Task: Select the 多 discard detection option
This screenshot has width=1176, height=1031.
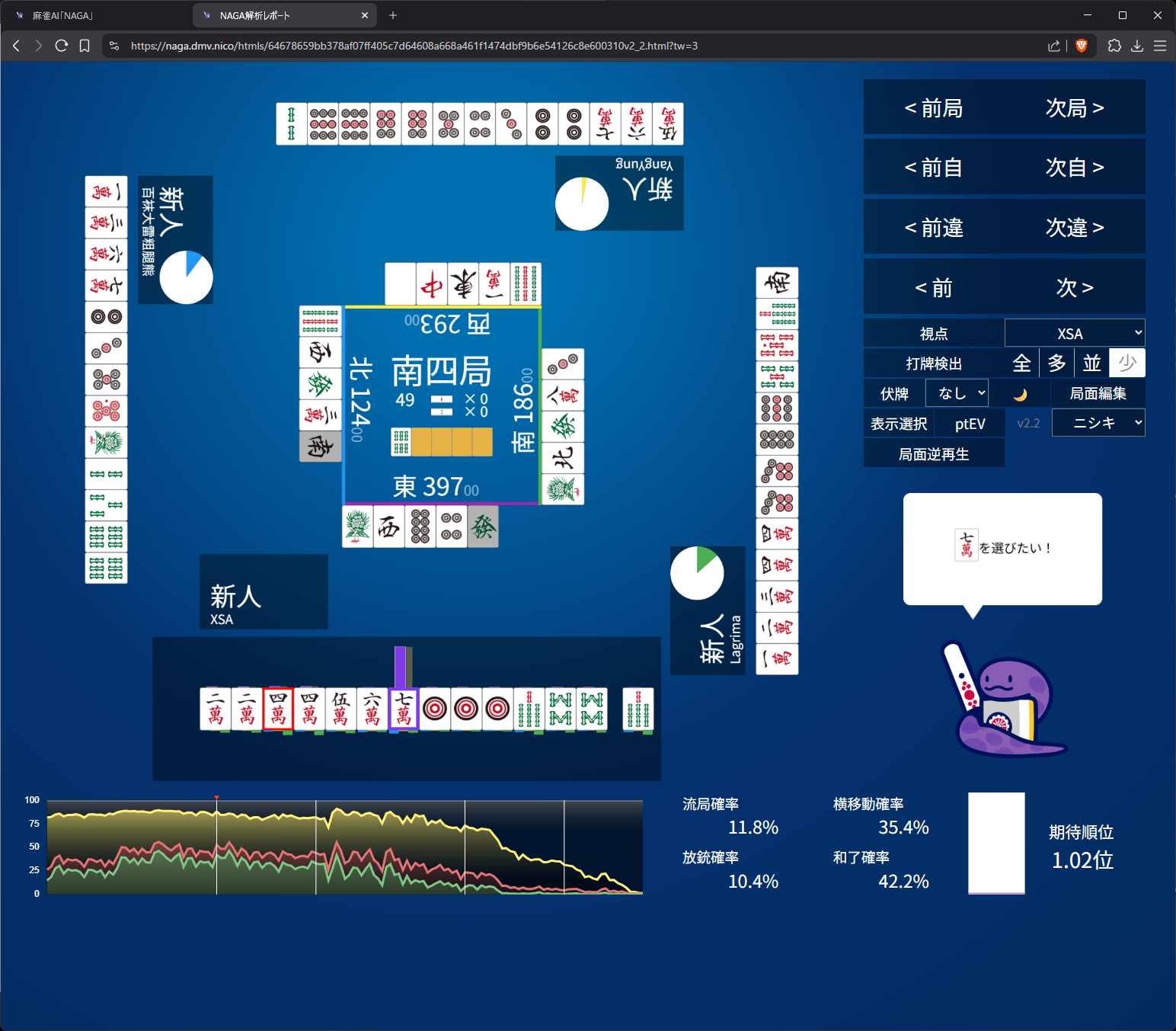Action: pos(1056,363)
